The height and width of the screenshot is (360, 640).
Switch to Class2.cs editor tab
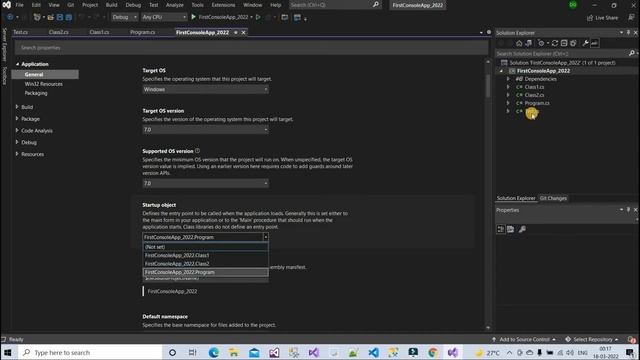tap(58, 32)
